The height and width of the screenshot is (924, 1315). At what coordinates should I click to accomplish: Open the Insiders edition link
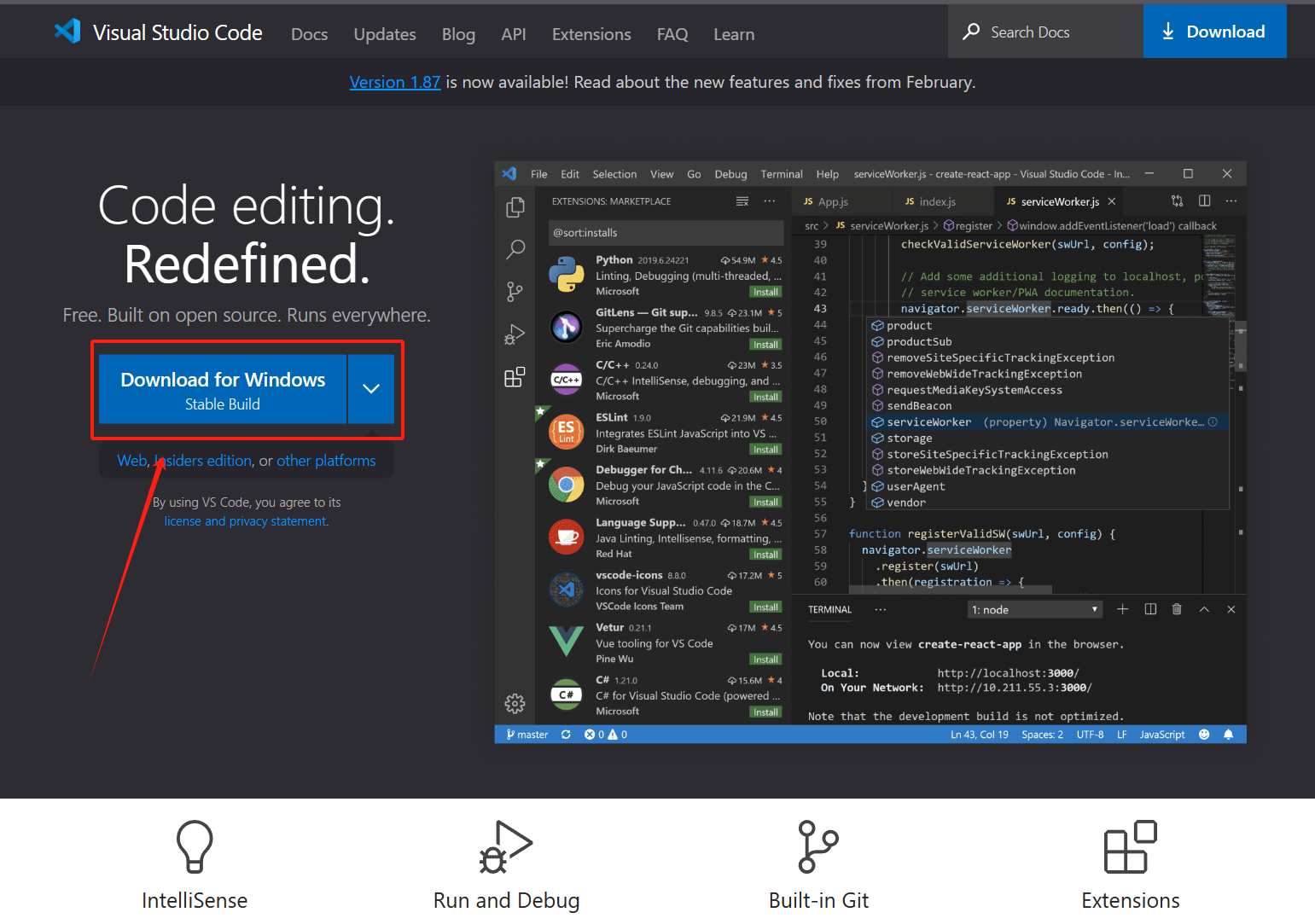tap(203, 461)
